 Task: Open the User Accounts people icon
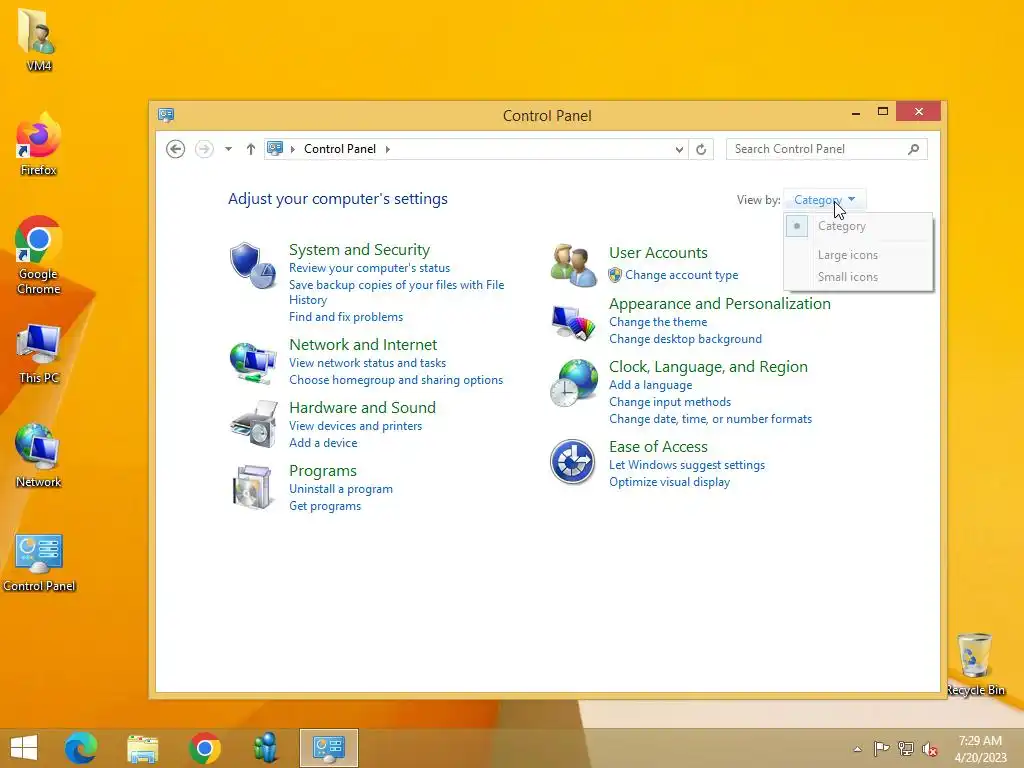(573, 265)
